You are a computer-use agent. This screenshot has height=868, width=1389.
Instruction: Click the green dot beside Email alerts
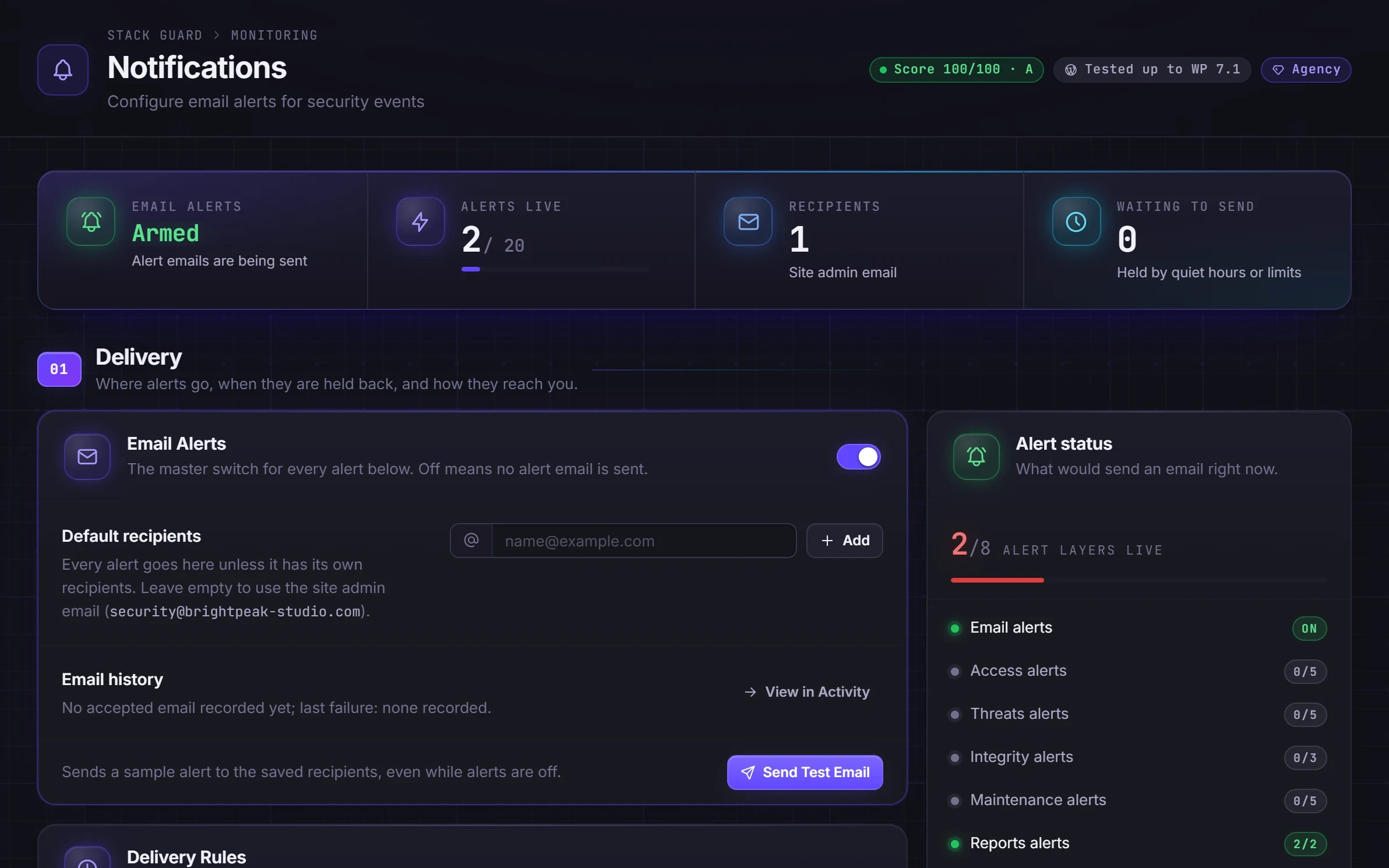coord(955,628)
